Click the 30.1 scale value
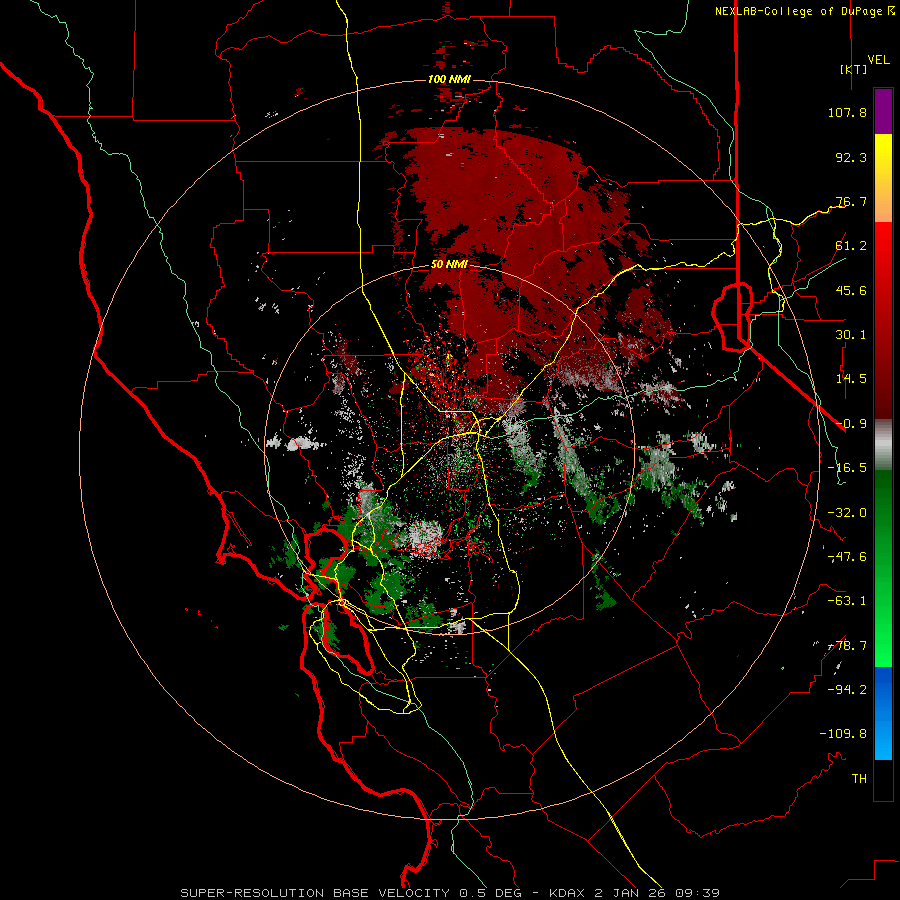This screenshot has width=900, height=900. click(851, 335)
